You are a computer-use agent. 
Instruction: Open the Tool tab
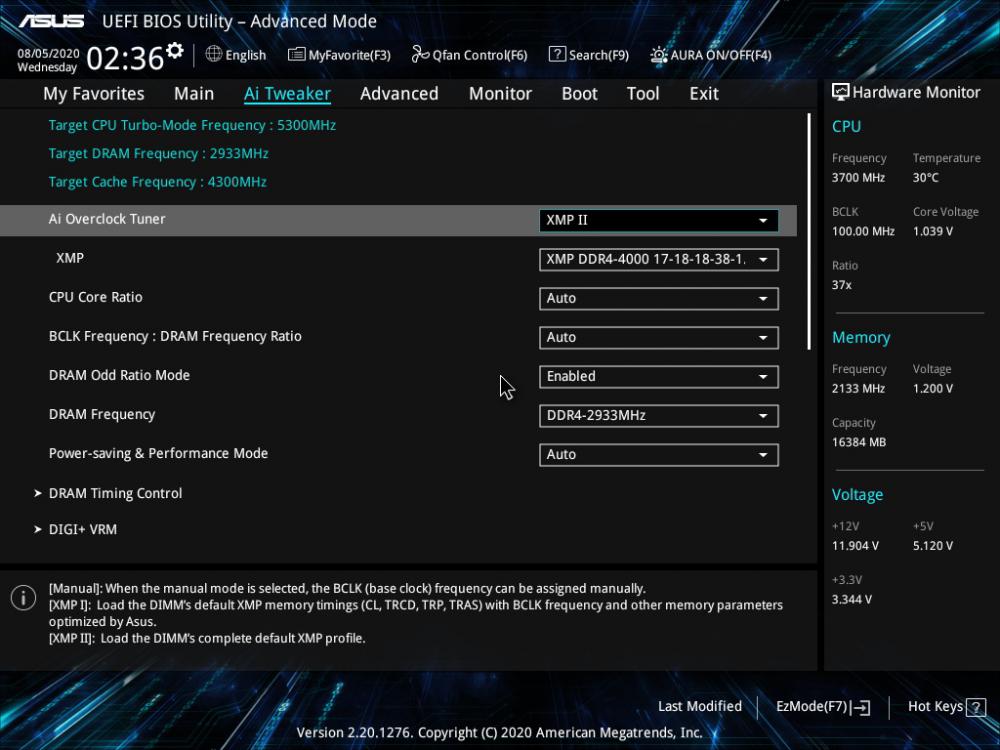(643, 94)
